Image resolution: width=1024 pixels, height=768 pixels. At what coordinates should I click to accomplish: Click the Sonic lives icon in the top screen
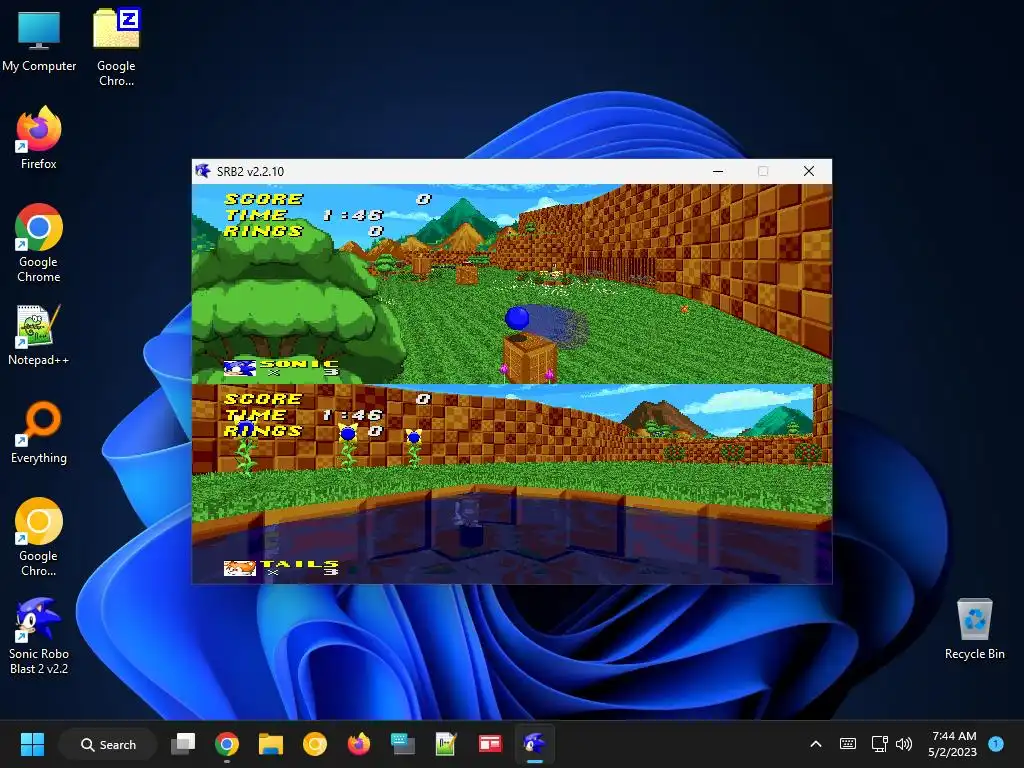(239, 368)
